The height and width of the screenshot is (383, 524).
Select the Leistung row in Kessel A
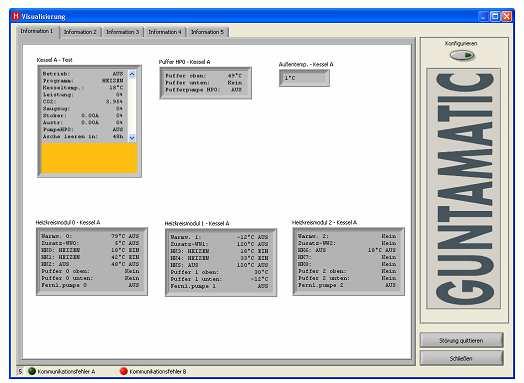(83, 95)
